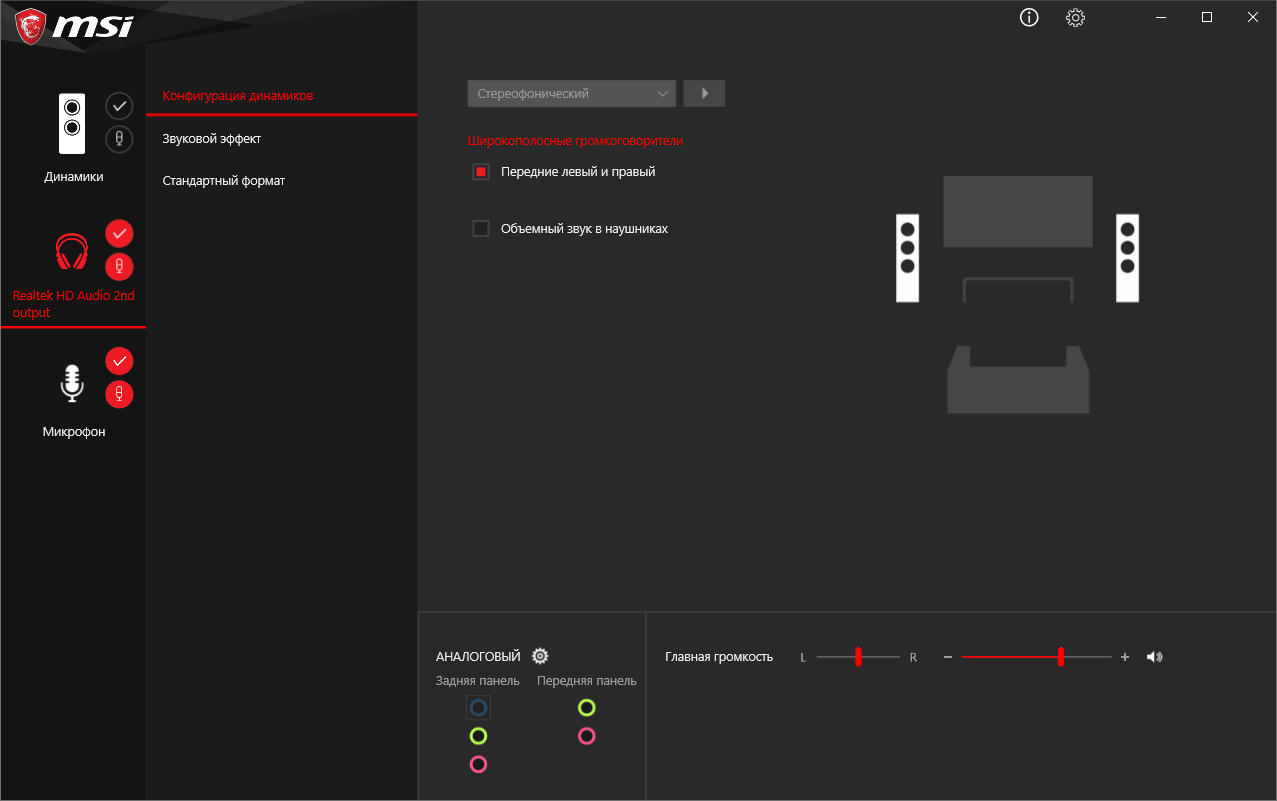Screen dimensions: 1277x801
Task: Toggle default communication device for Динамики
Action: [x=119, y=139]
